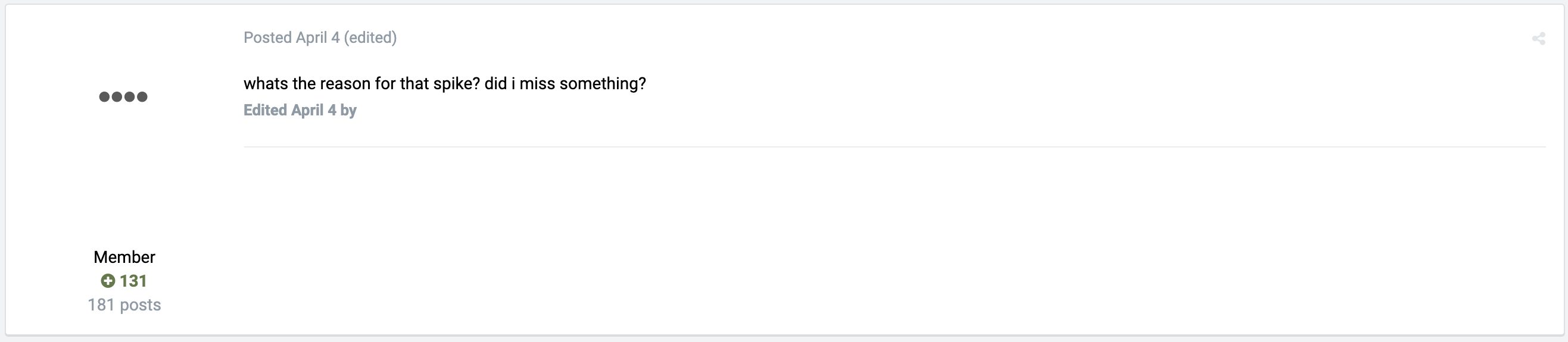Open the 'Posted April 4' timestamp link
Viewport: 1568px width, 342px height.
(x=292, y=37)
